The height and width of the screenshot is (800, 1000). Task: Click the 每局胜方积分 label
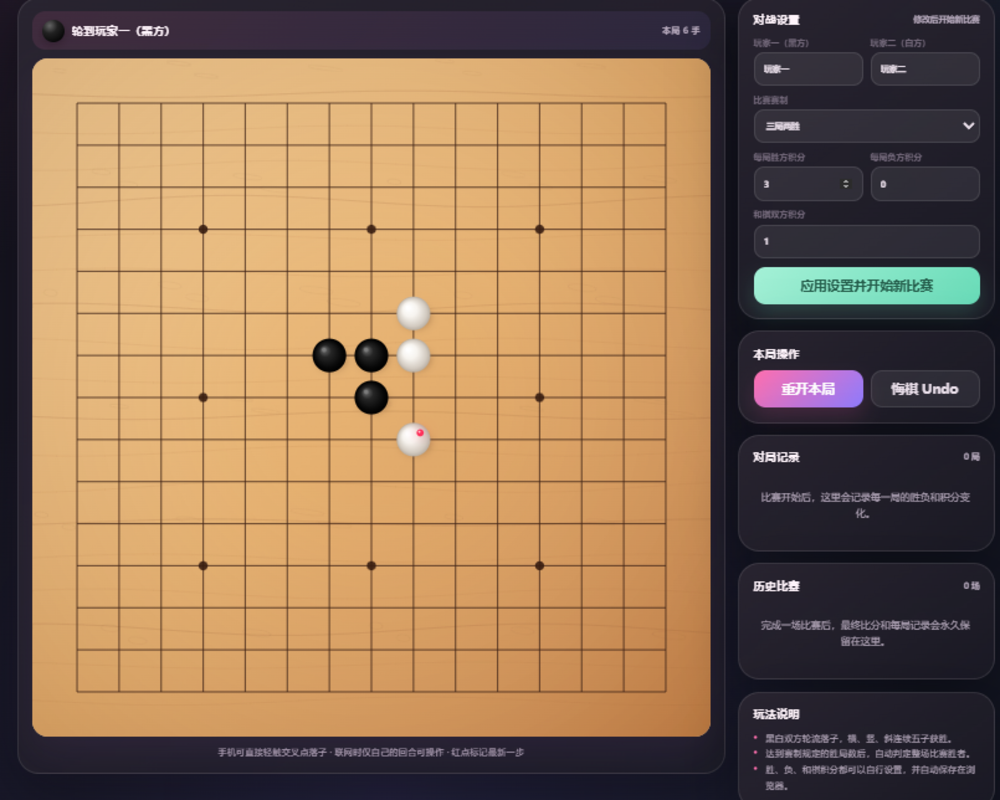(x=779, y=157)
